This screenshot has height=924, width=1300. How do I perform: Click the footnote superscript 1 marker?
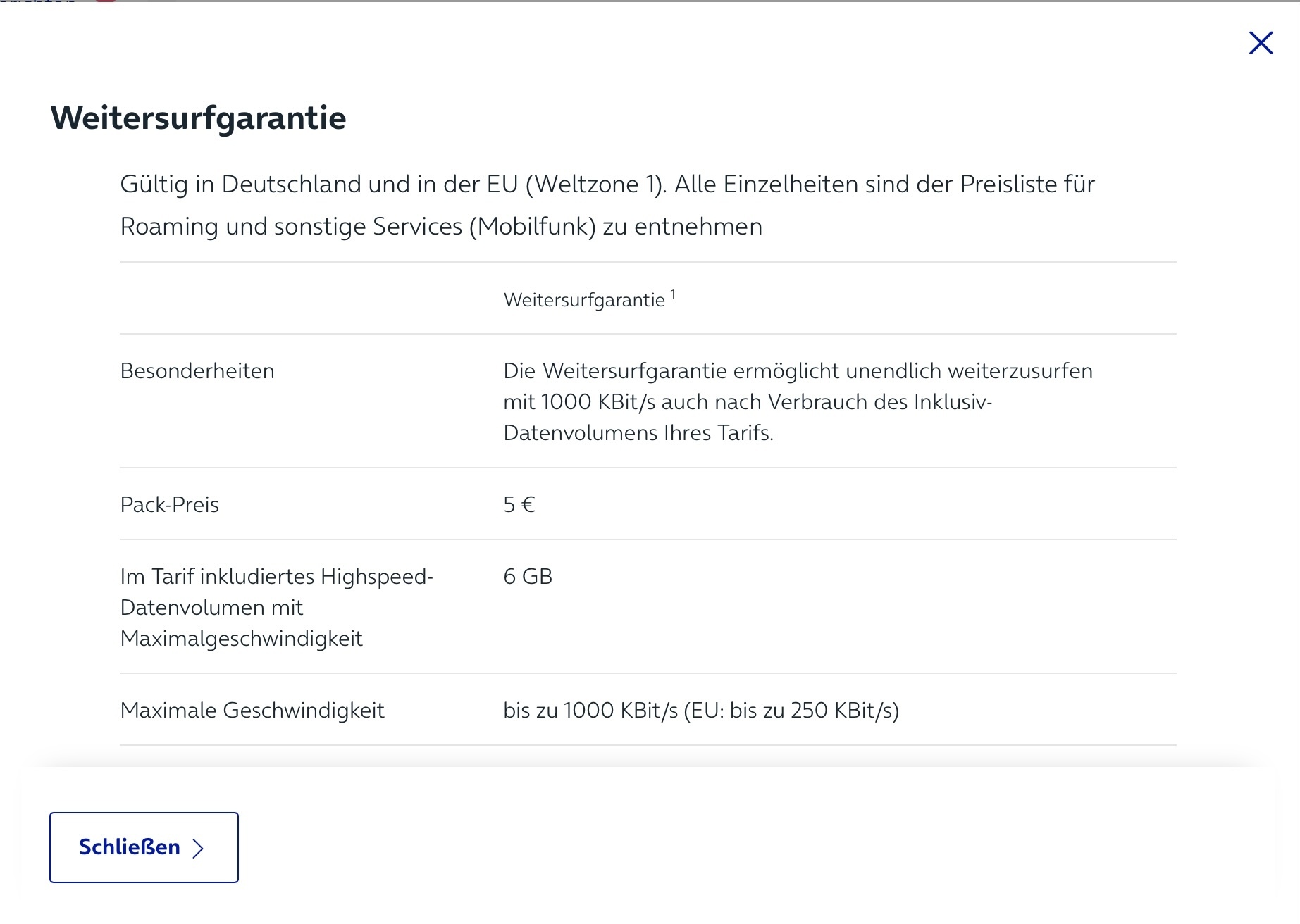(673, 294)
